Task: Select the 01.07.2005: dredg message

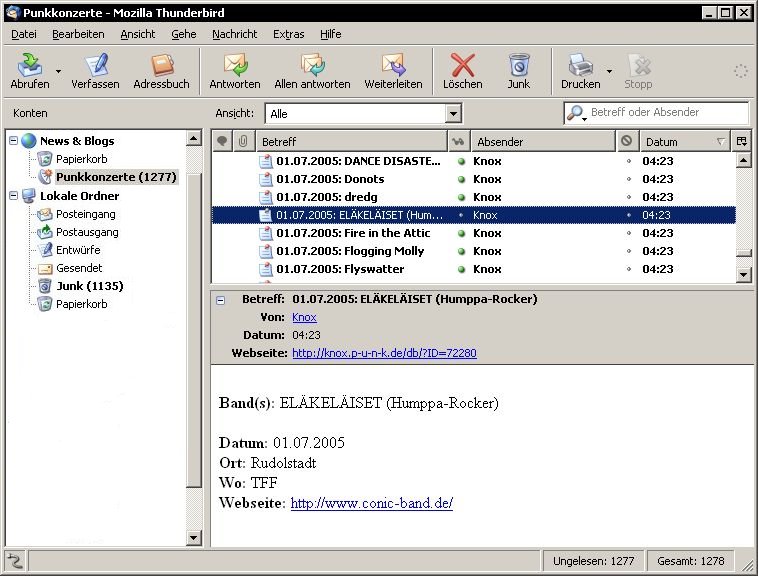Action: click(x=474, y=197)
